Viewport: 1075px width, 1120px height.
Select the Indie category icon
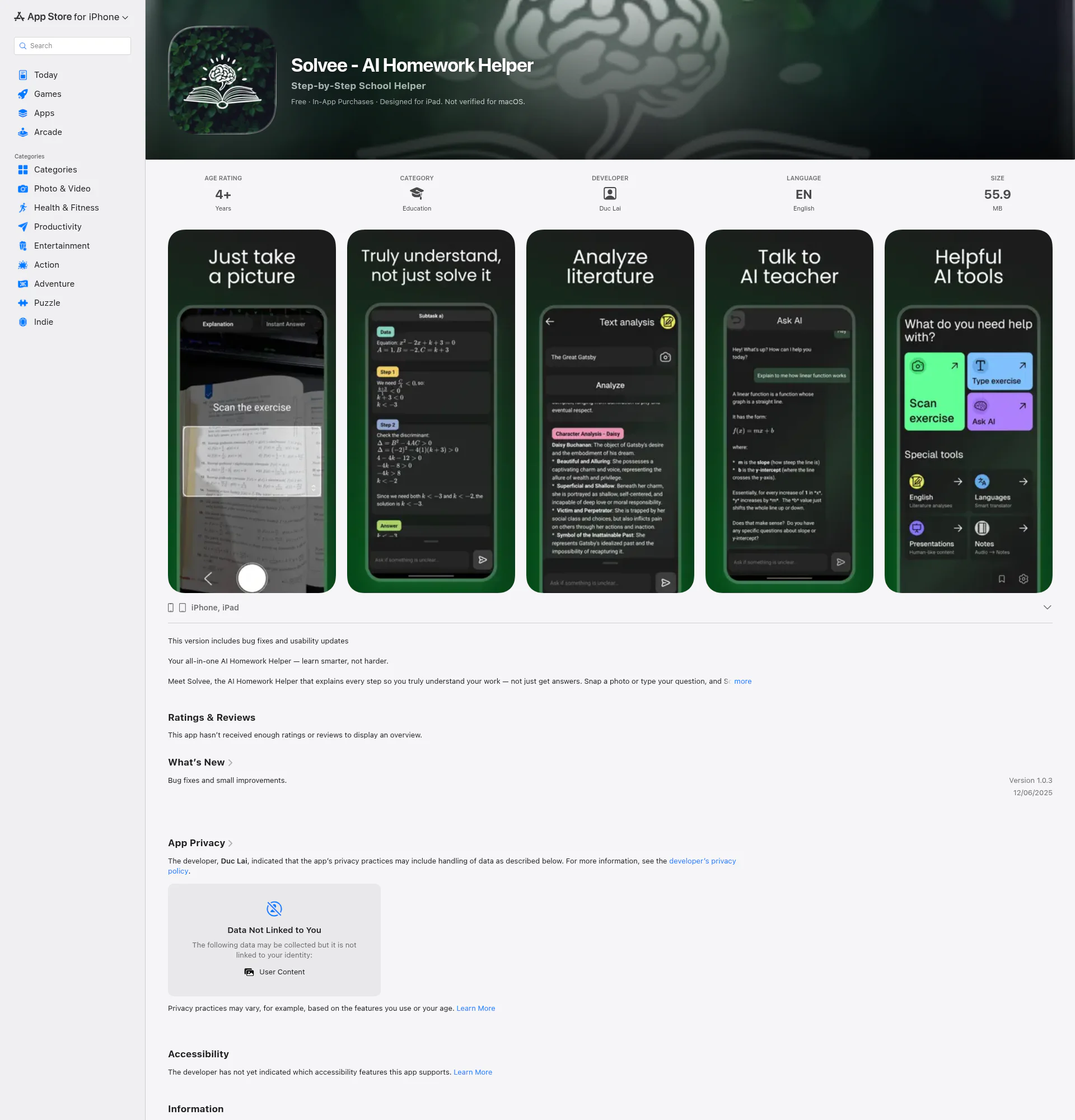point(23,321)
